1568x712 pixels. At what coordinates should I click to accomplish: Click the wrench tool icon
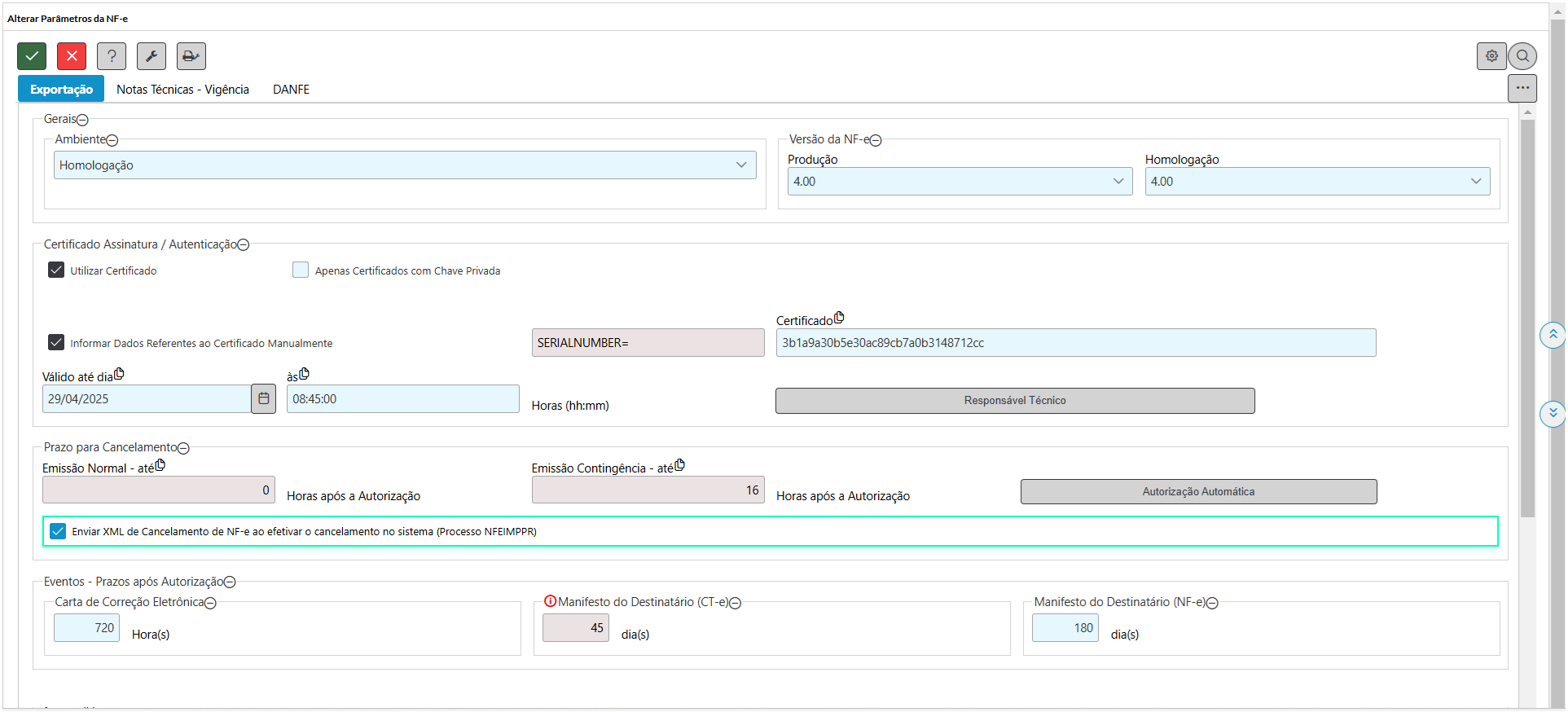[x=152, y=56]
